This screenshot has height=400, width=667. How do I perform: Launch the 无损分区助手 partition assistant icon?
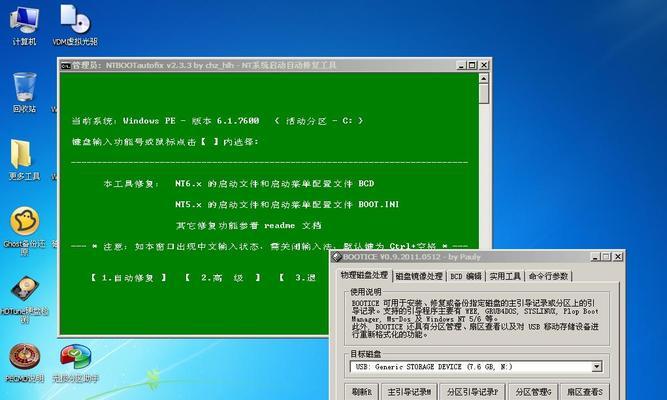click(75, 363)
